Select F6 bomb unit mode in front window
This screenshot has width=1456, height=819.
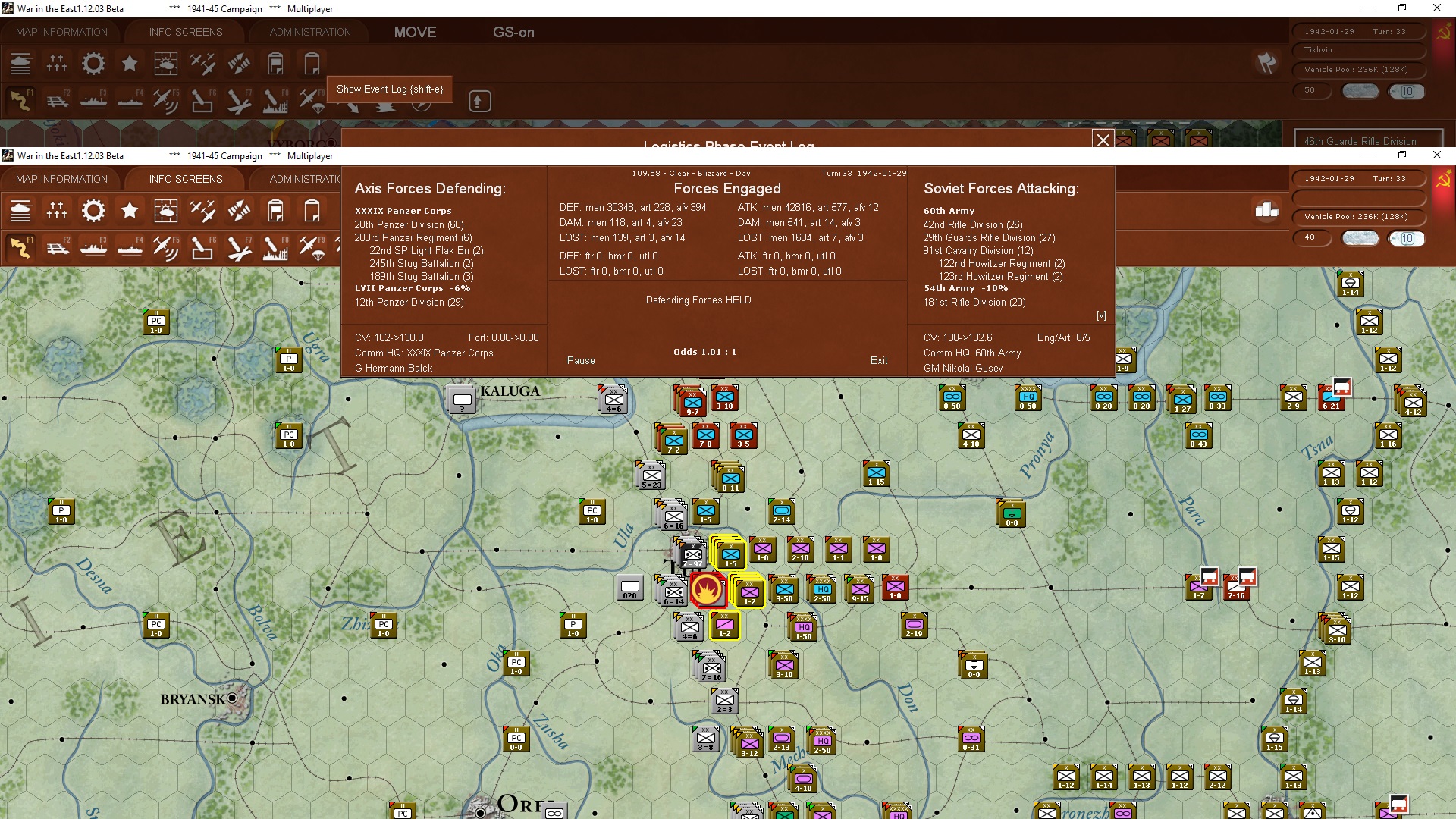click(x=202, y=248)
